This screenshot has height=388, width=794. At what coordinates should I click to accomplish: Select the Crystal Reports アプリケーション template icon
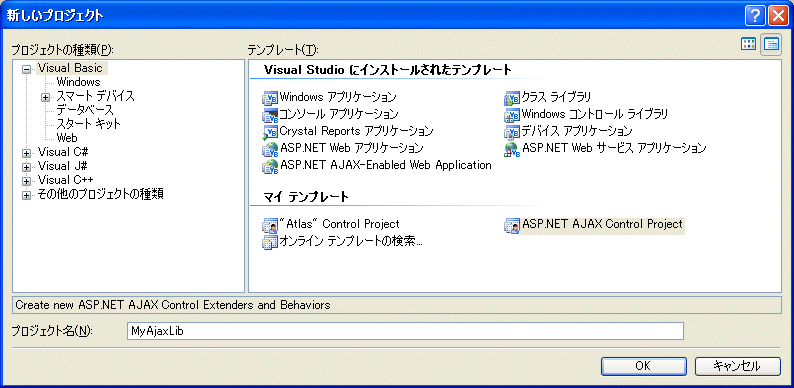pyautogui.click(x=270, y=132)
